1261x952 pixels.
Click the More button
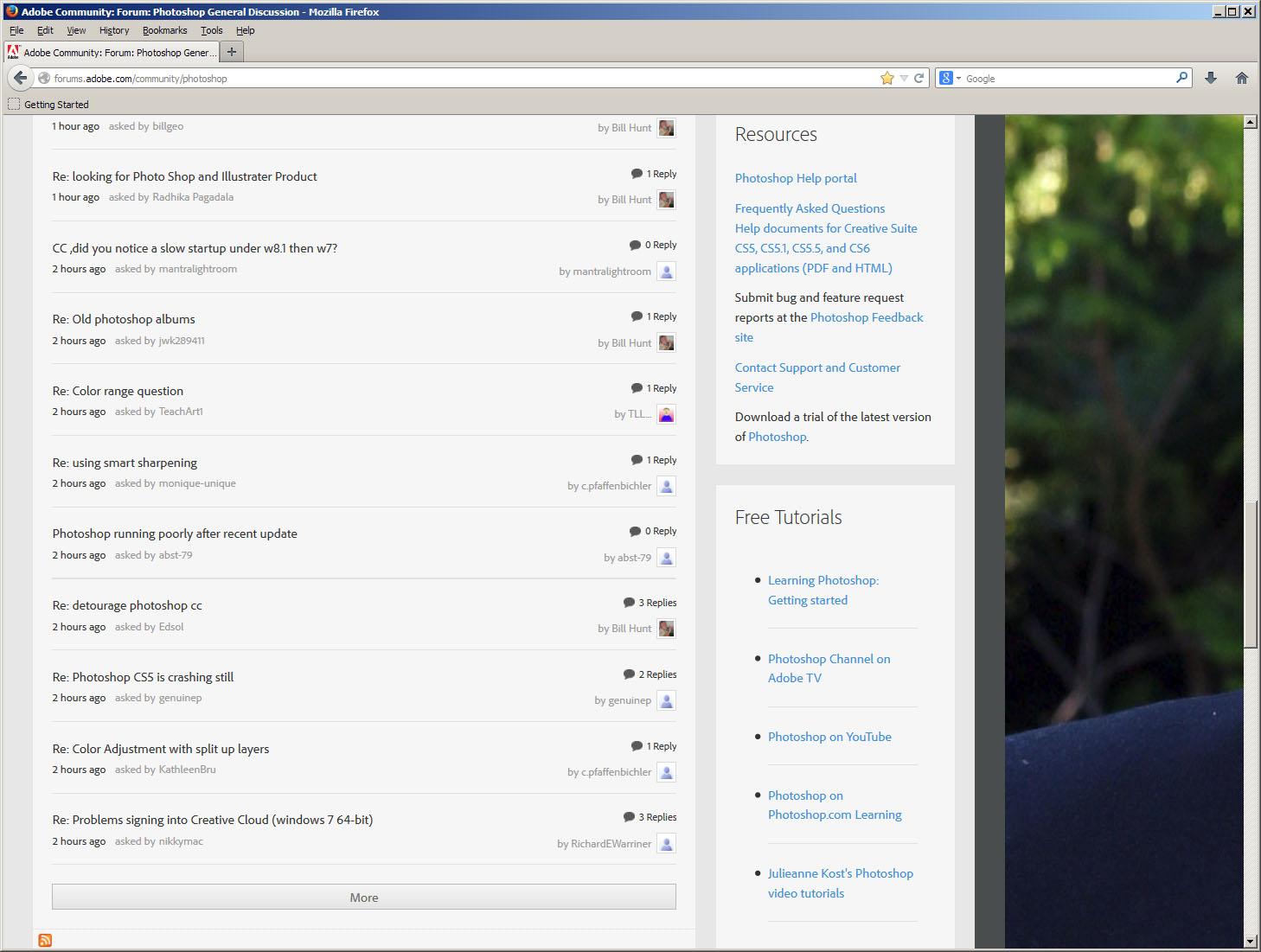click(364, 898)
